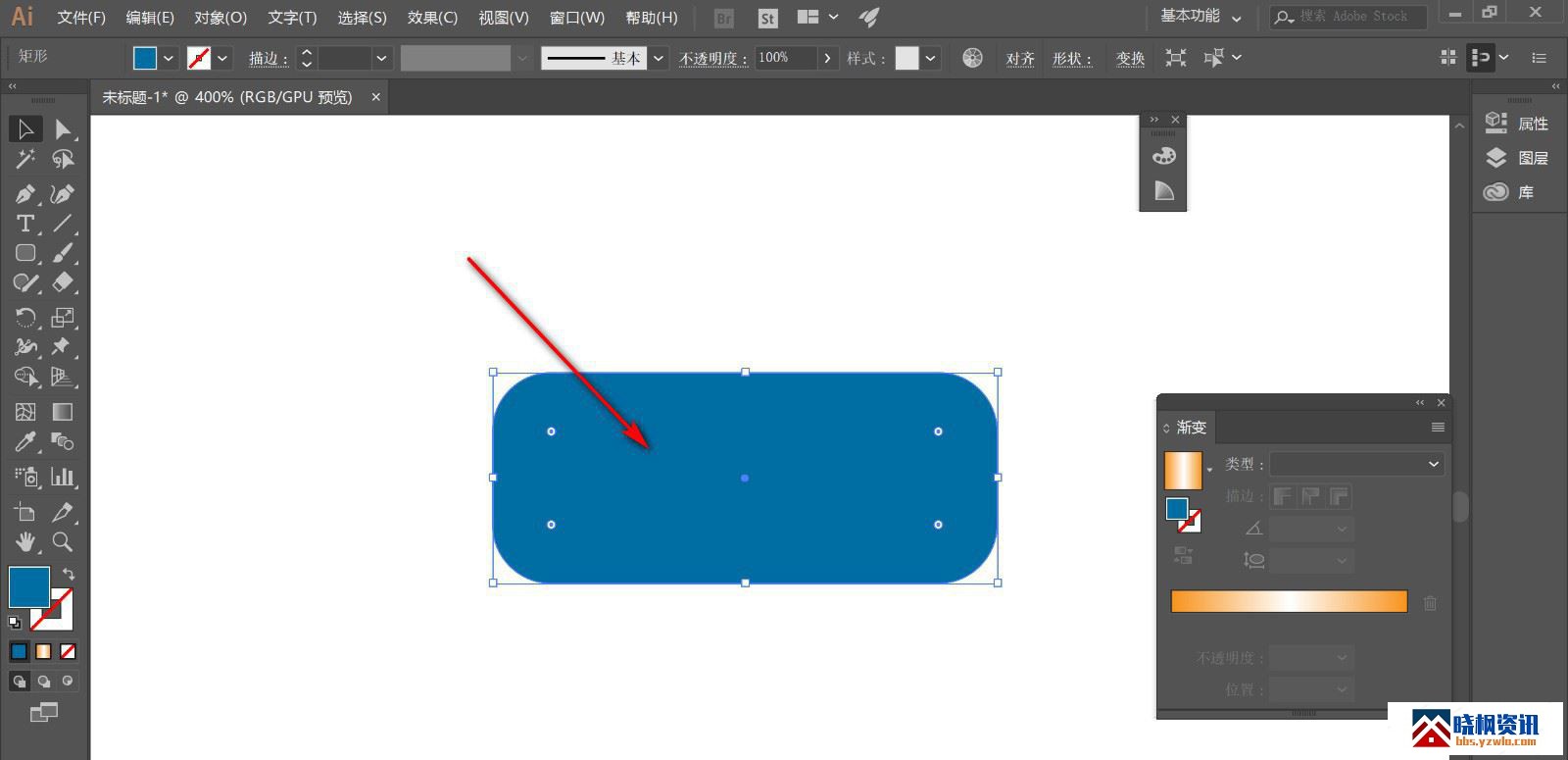Select the Curvature tool
This screenshot has height=760, width=1568.
coord(63,194)
